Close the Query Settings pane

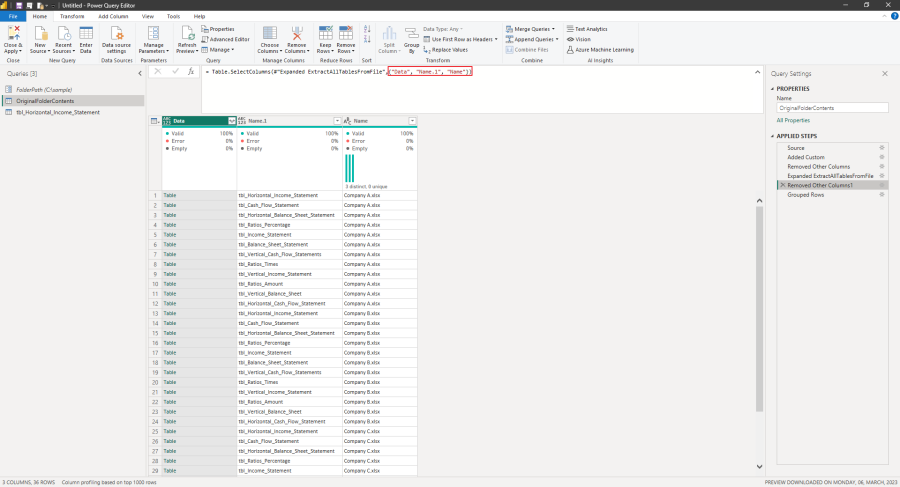pyautogui.click(x=885, y=74)
